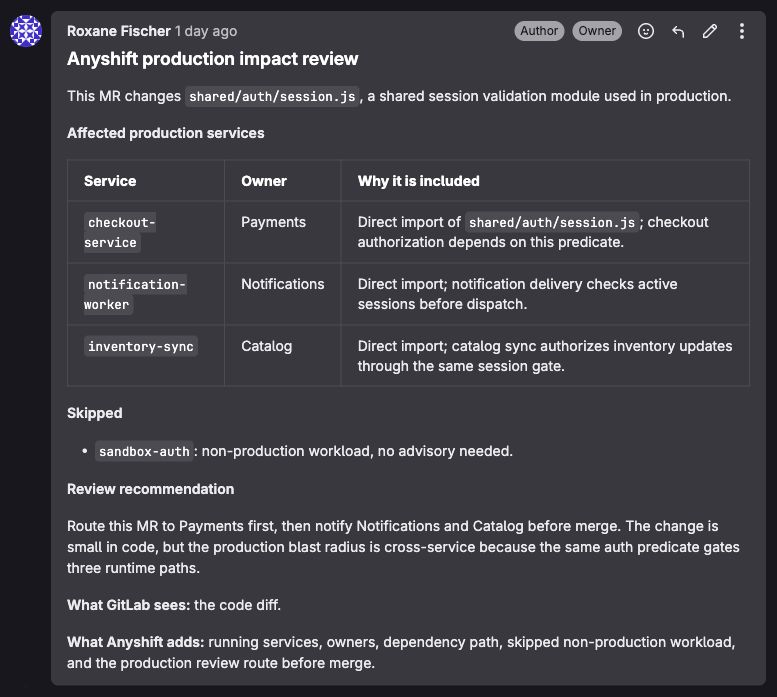Click the Author badge
This screenshot has height=697, width=777.
[x=539, y=31]
